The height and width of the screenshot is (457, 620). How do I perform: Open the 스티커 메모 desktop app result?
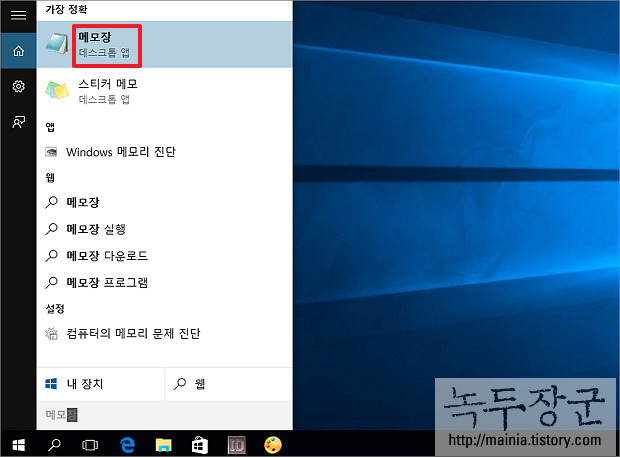pos(164,91)
